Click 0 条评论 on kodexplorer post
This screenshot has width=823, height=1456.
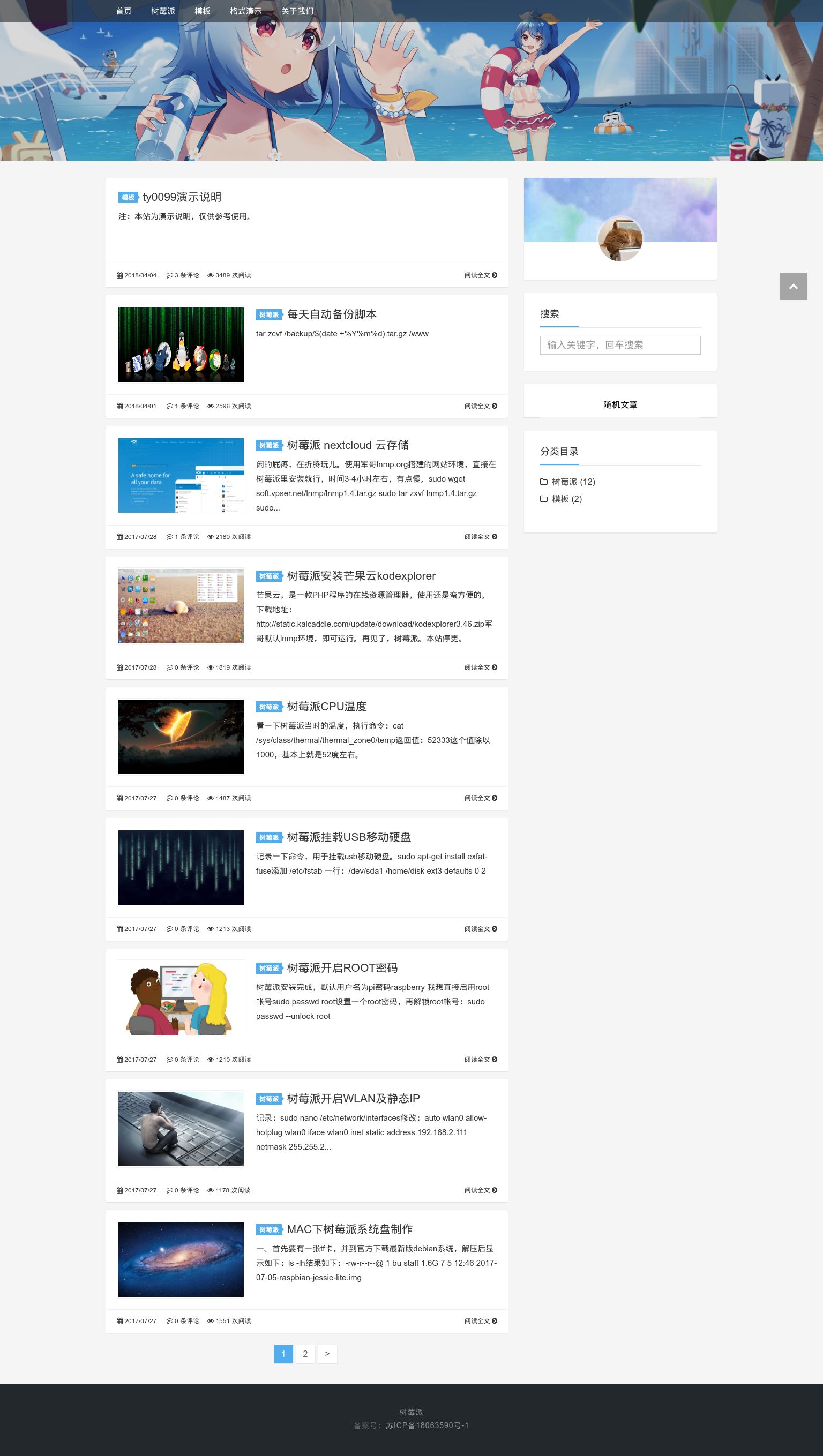[x=183, y=667]
